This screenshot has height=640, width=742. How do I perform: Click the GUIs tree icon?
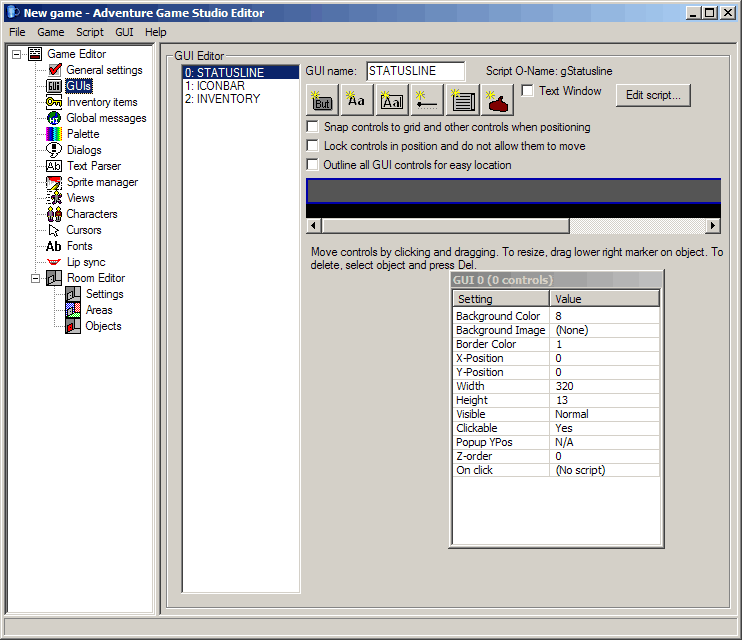[54, 86]
